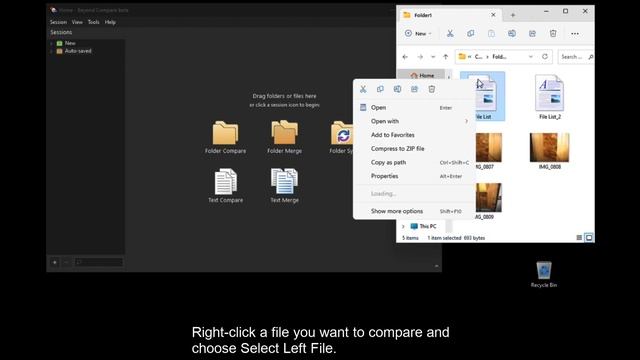Select the Auto-saved item in Sessions

(x=78, y=51)
